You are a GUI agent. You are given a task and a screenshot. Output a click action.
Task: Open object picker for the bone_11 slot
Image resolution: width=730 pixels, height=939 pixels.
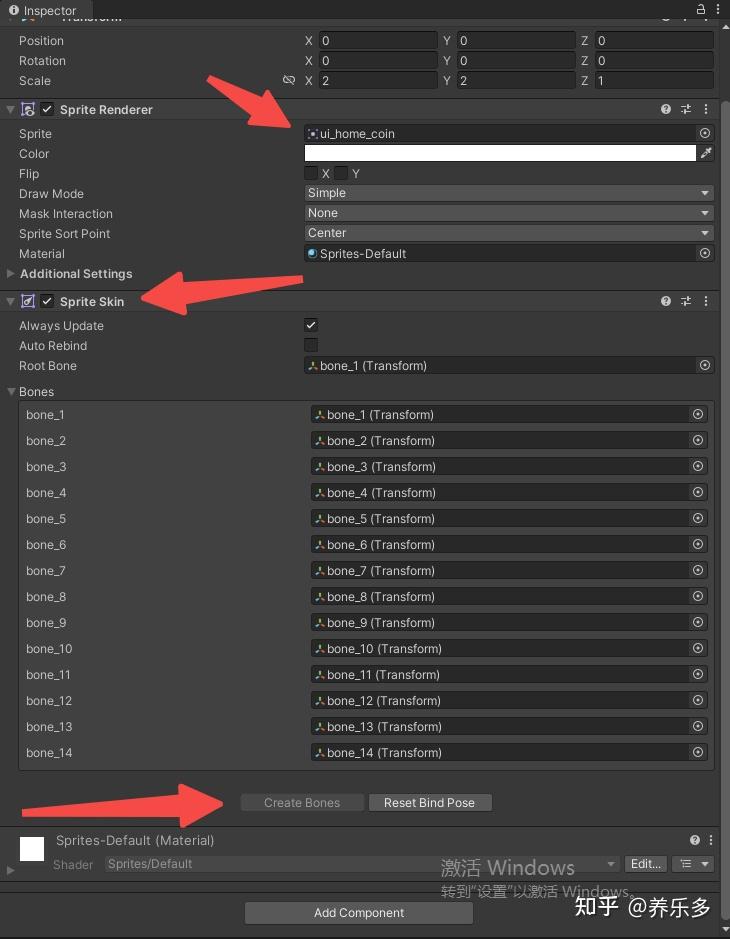698,674
